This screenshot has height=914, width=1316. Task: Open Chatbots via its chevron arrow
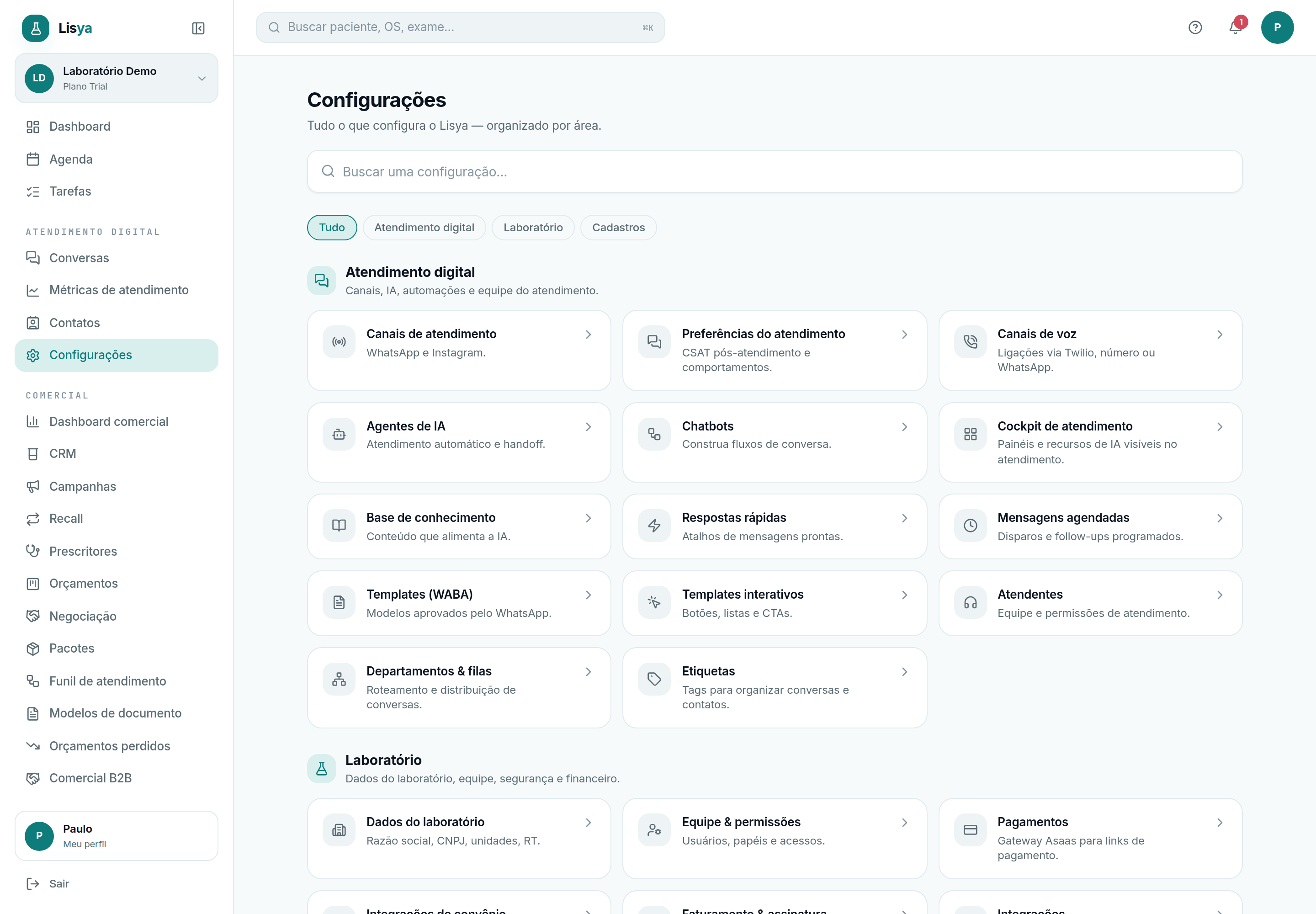[904, 427]
